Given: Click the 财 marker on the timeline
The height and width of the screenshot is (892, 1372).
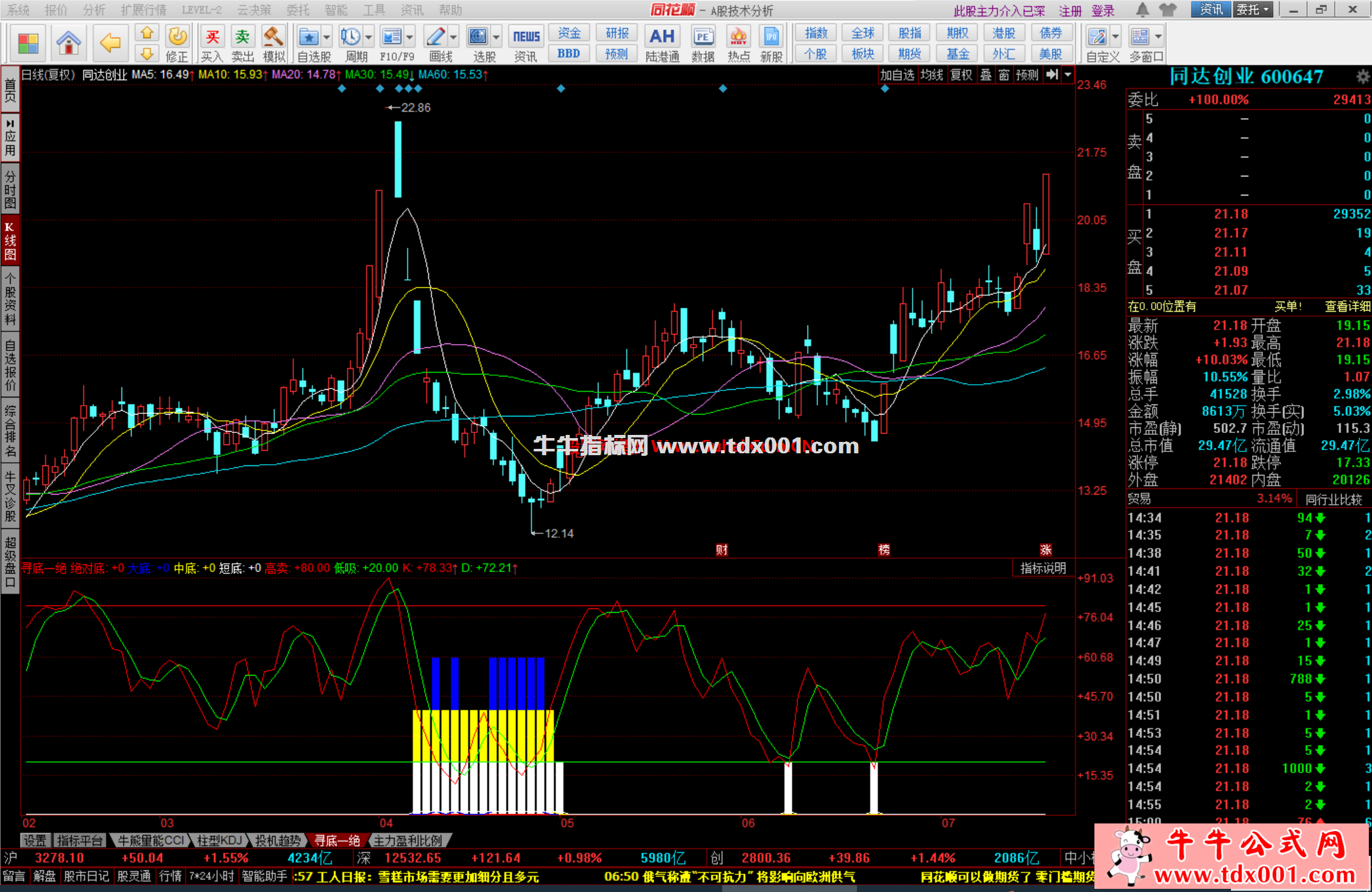Looking at the screenshot, I should coord(722,550).
